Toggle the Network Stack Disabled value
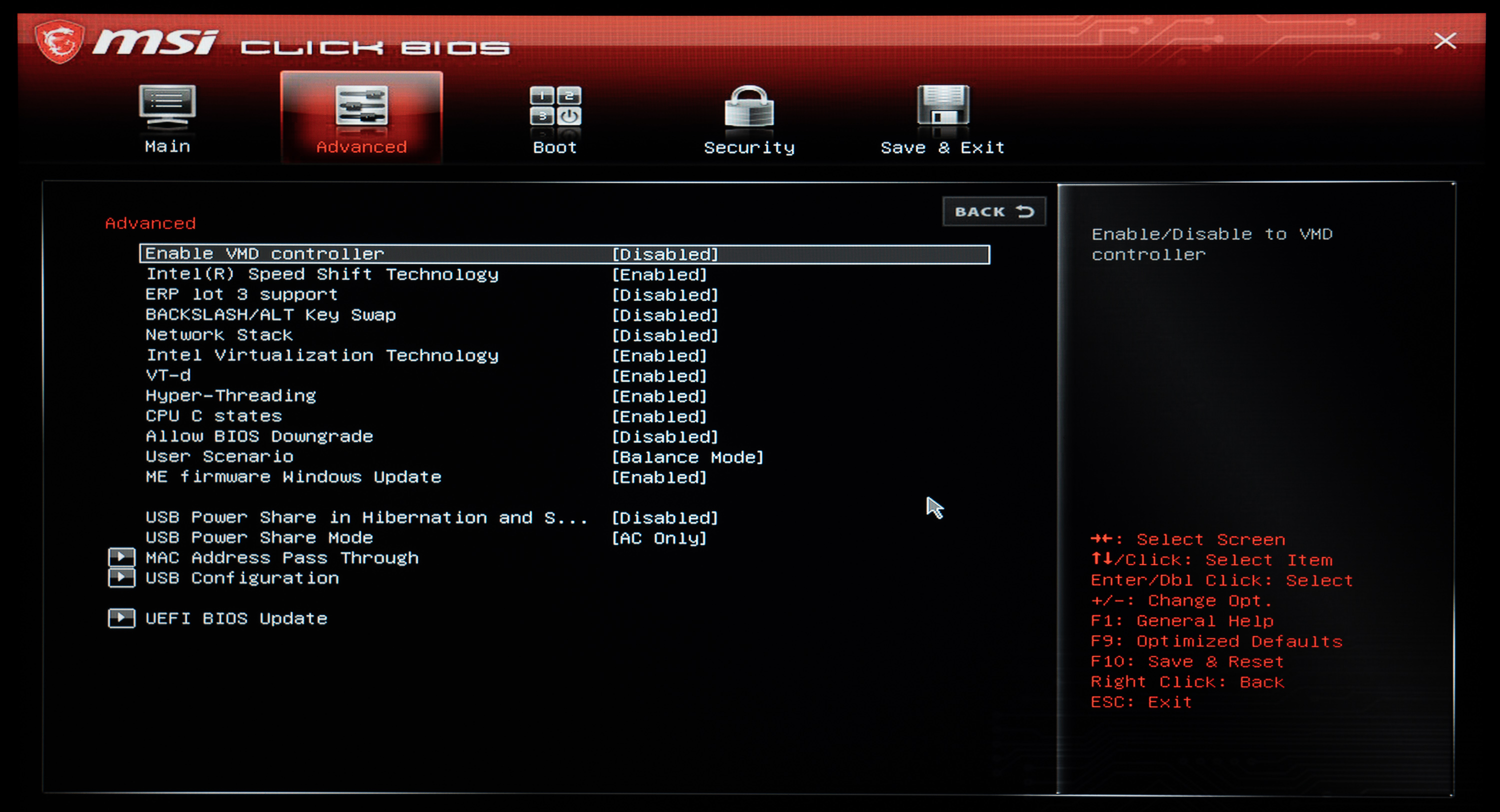Image resolution: width=1500 pixels, height=812 pixels. (665, 335)
